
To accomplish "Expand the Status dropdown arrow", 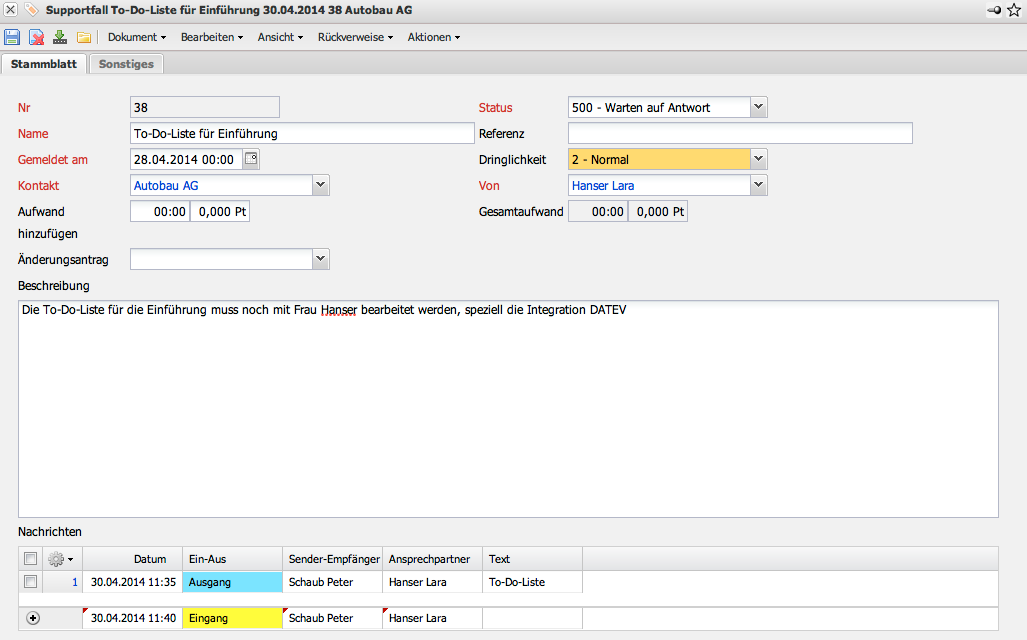I will 758,107.
